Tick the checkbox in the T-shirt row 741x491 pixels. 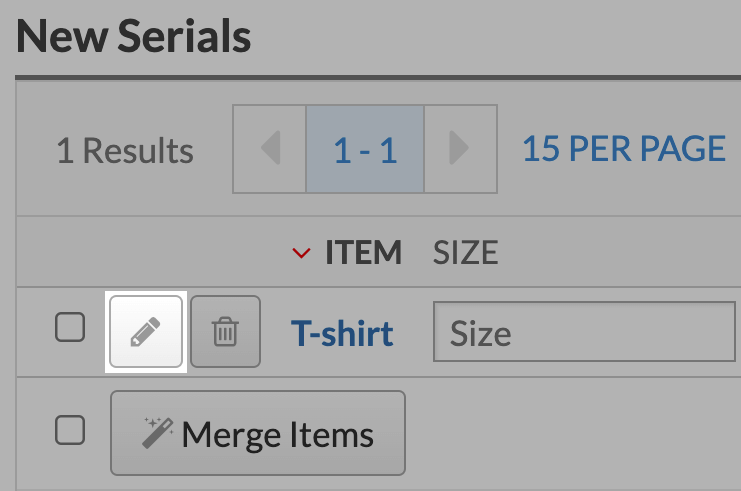point(70,327)
